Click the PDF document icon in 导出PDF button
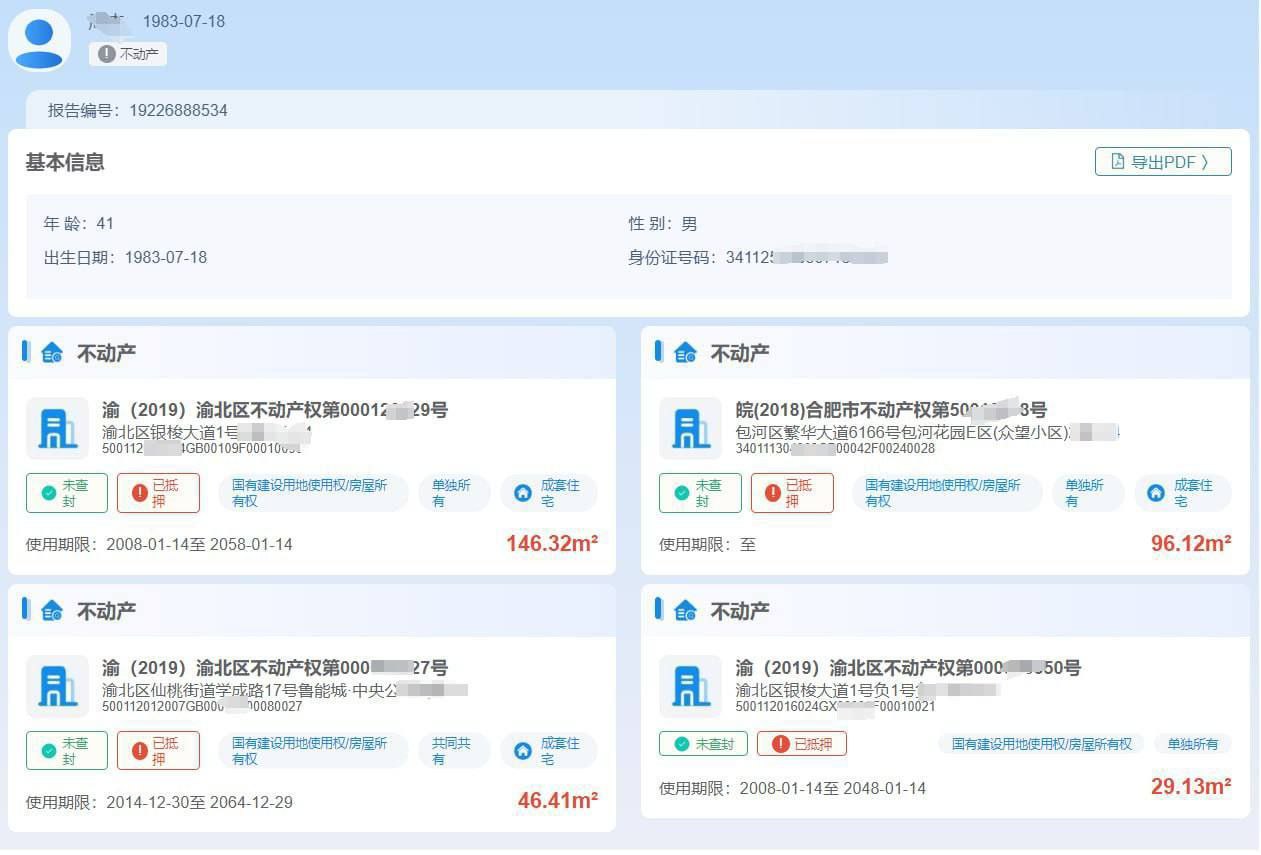Viewport: 1261px width, 855px height. [1115, 161]
